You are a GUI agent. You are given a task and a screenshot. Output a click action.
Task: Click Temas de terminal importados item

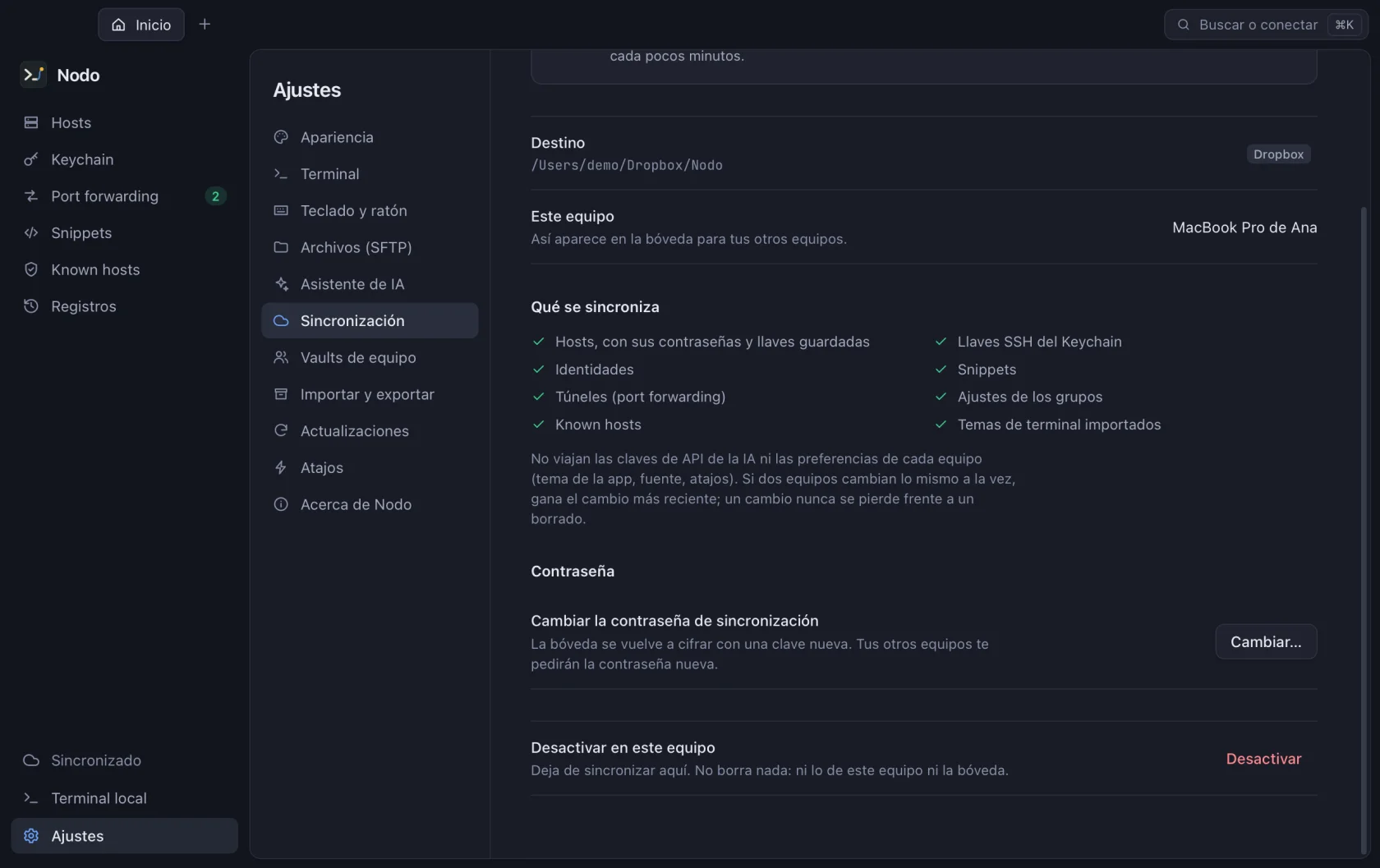pyautogui.click(x=1059, y=425)
